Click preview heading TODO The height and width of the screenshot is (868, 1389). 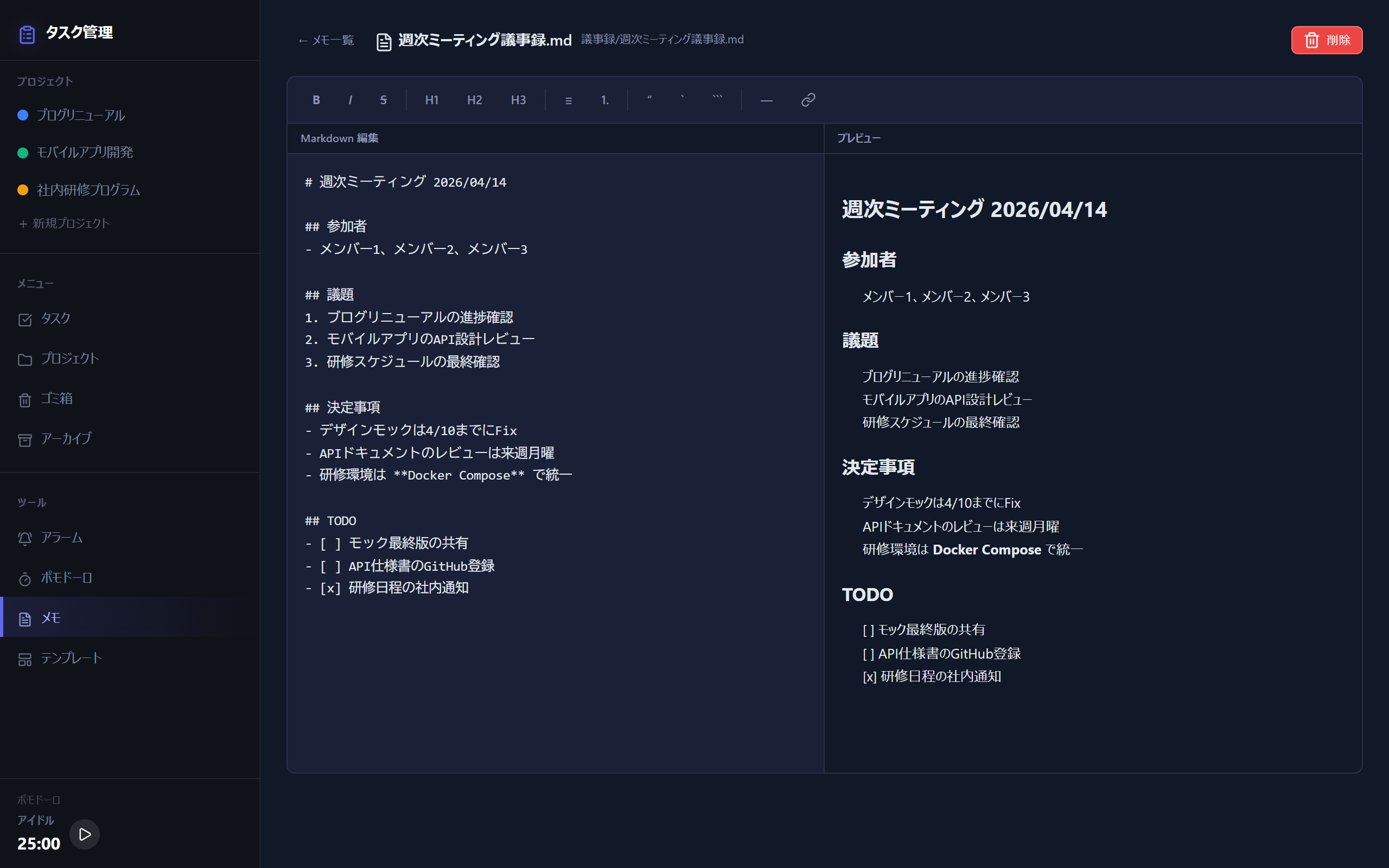click(x=867, y=594)
